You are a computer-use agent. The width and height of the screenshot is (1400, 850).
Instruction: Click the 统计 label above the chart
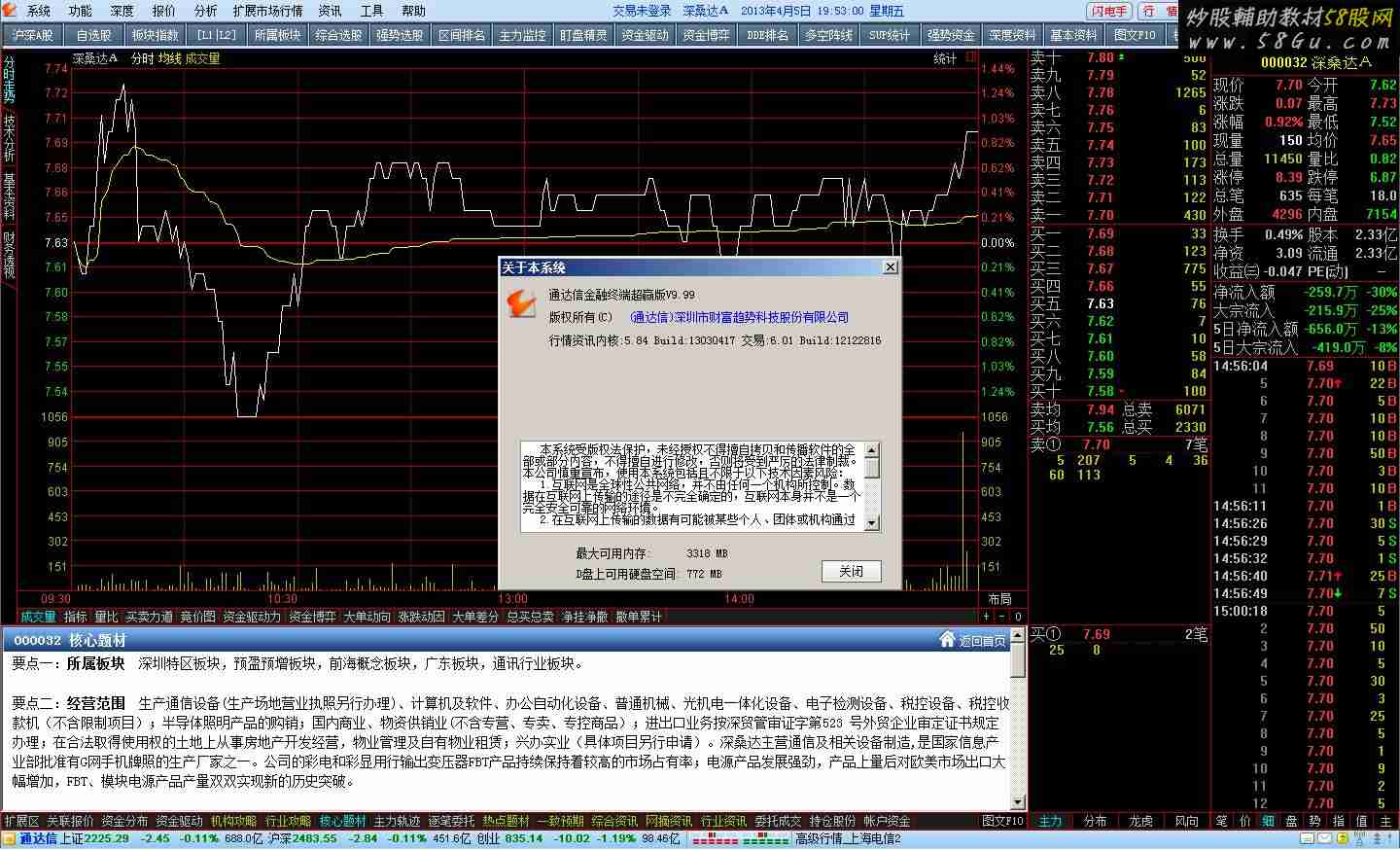(x=945, y=58)
